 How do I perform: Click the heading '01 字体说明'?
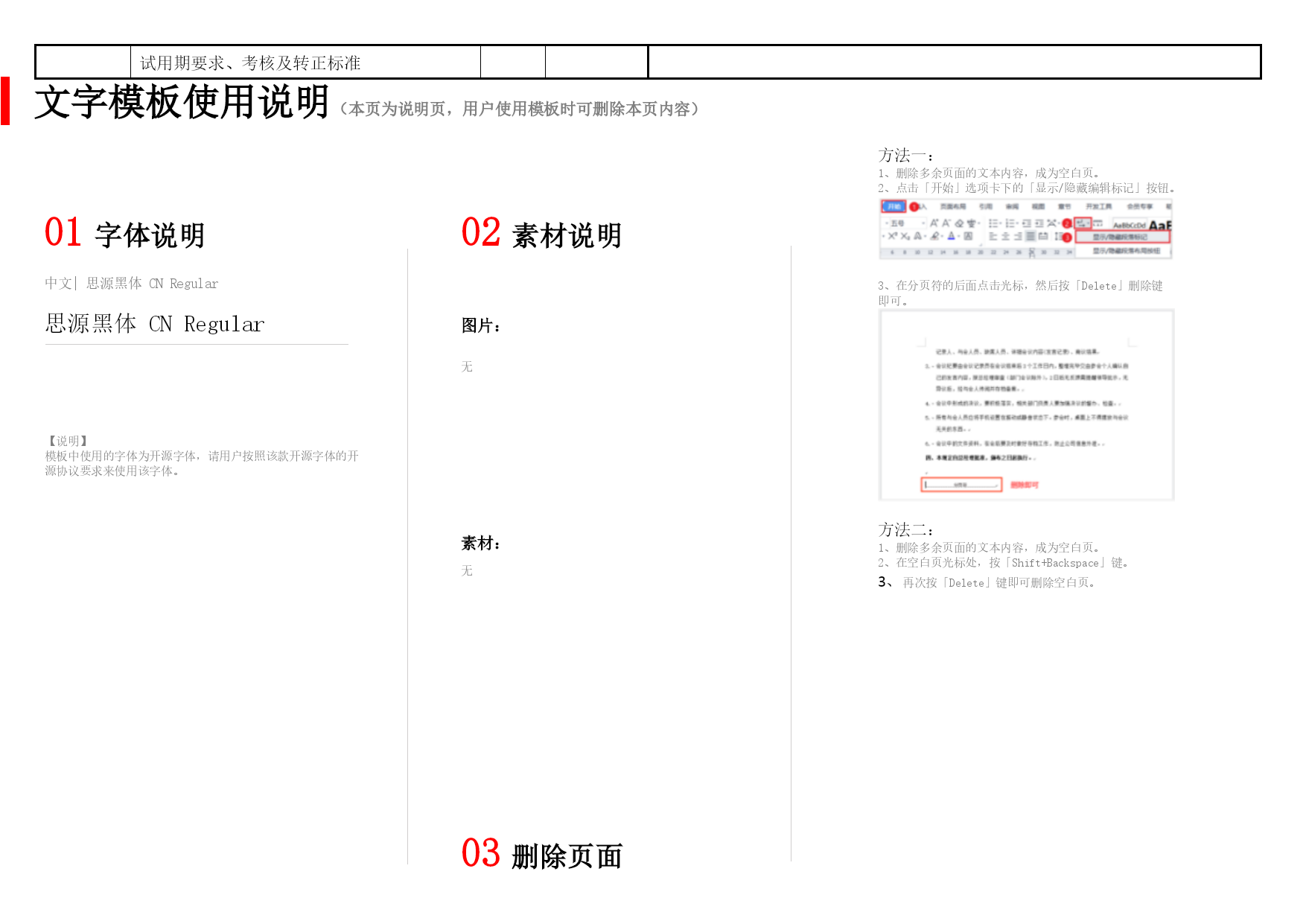[x=124, y=233]
